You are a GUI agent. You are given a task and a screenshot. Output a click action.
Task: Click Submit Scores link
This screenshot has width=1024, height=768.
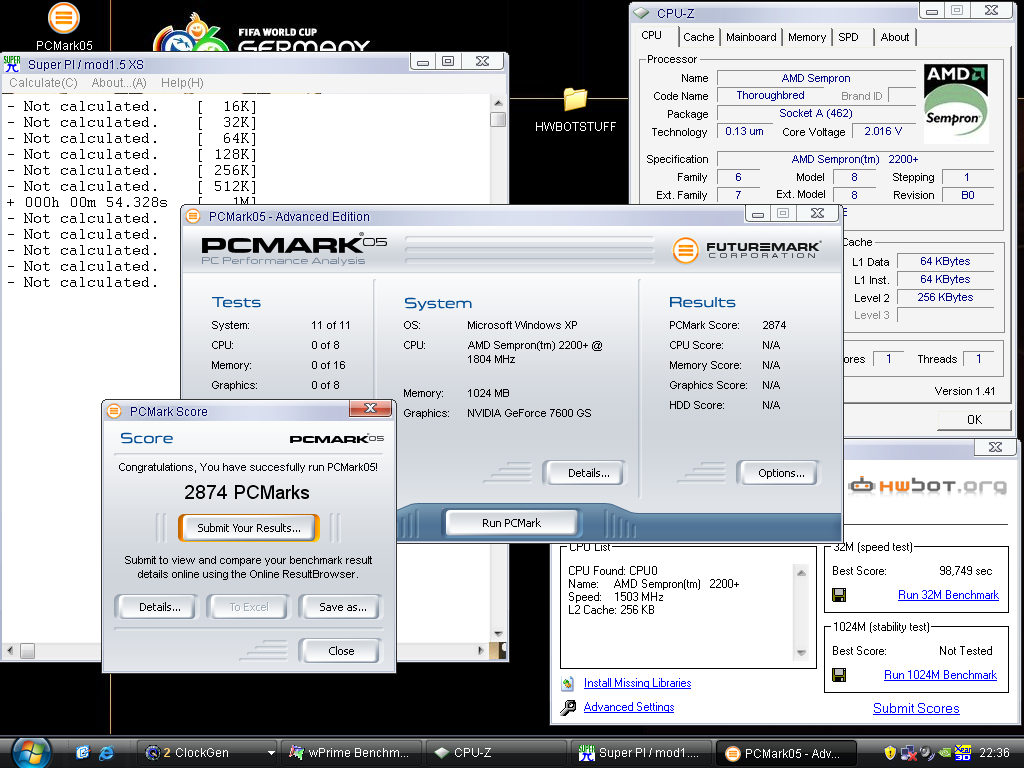click(x=916, y=709)
